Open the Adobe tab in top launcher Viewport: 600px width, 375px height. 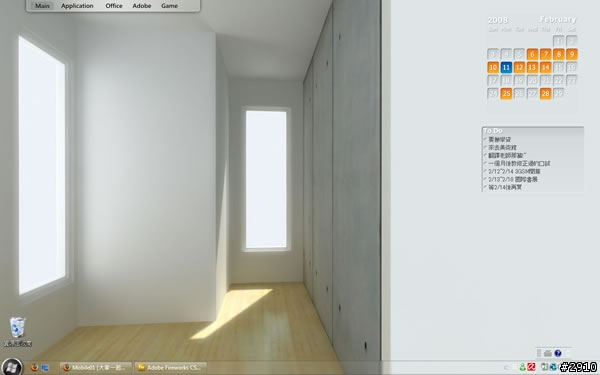[x=142, y=6]
